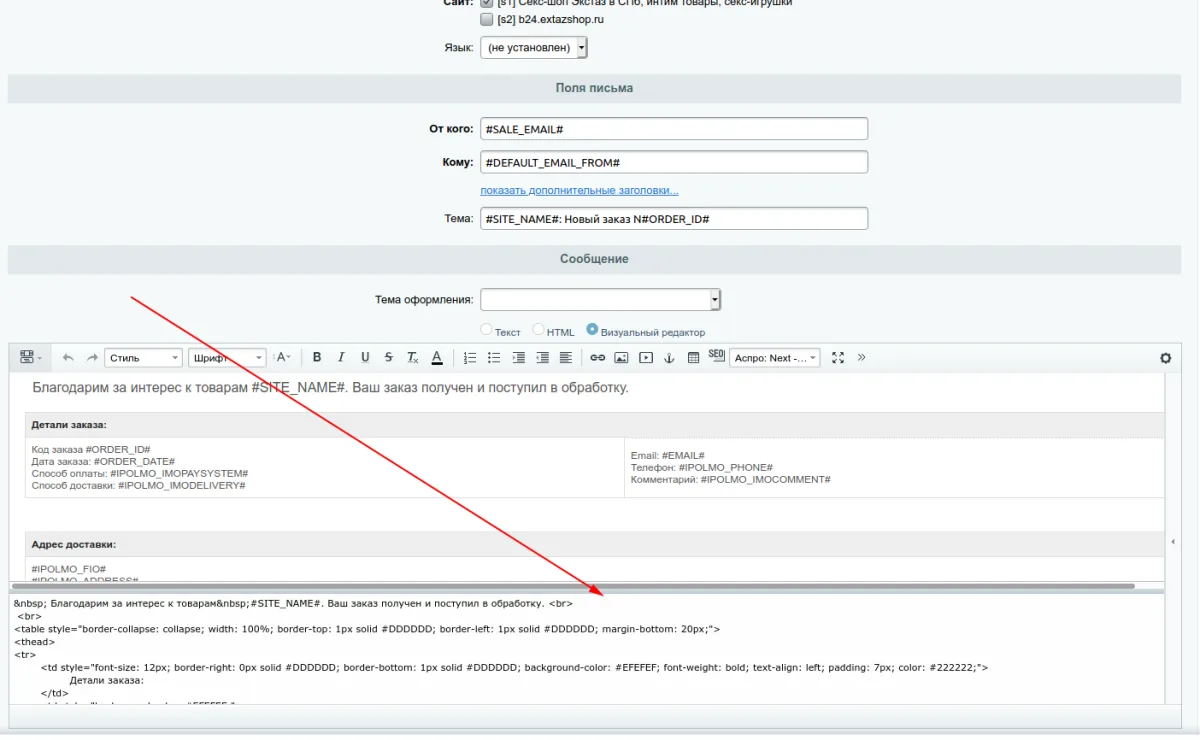
Task: Insert an image into the message
Action: pos(621,358)
